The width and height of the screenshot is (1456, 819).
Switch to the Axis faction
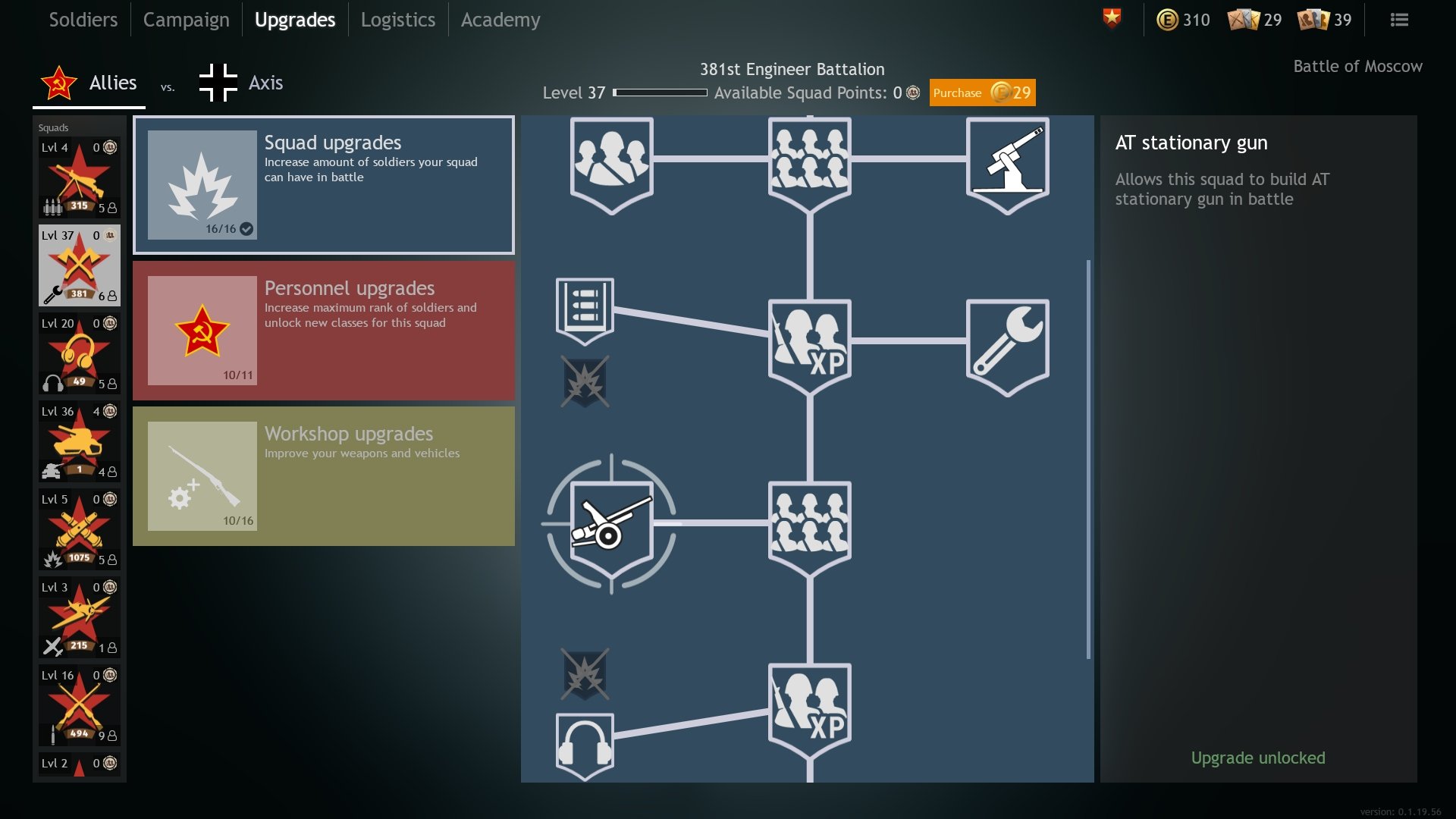tap(241, 83)
